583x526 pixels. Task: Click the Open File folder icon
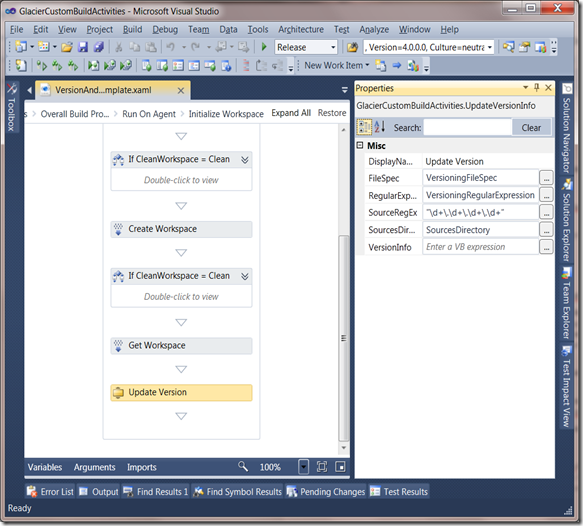coord(67,47)
